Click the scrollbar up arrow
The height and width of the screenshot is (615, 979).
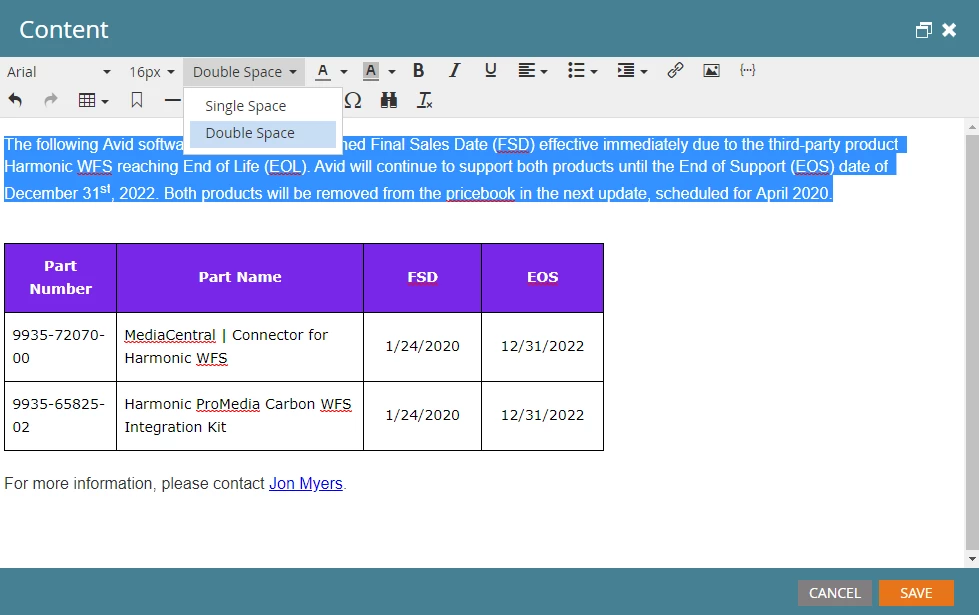coord(972,127)
